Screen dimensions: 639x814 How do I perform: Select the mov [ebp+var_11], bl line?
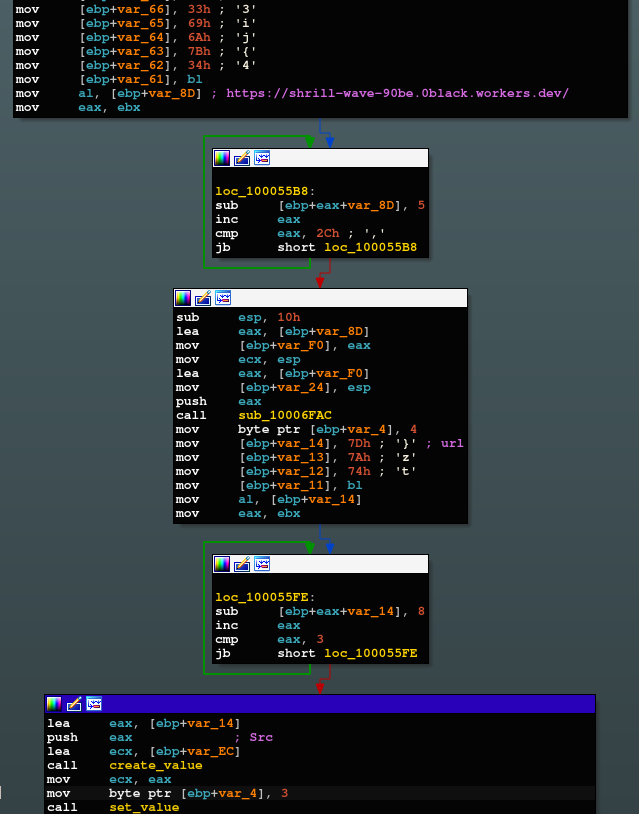pyautogui.click(x=269, y=485)
